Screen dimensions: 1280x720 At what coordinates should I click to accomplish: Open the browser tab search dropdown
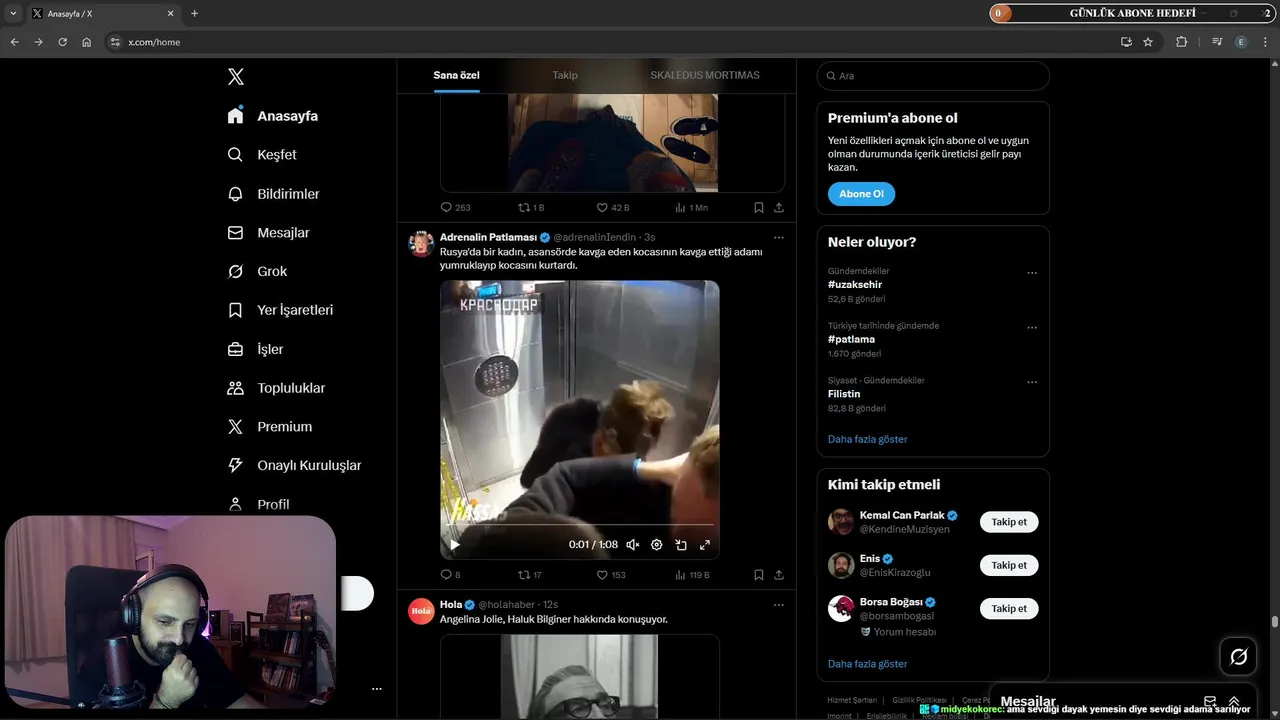click(13, 14)
